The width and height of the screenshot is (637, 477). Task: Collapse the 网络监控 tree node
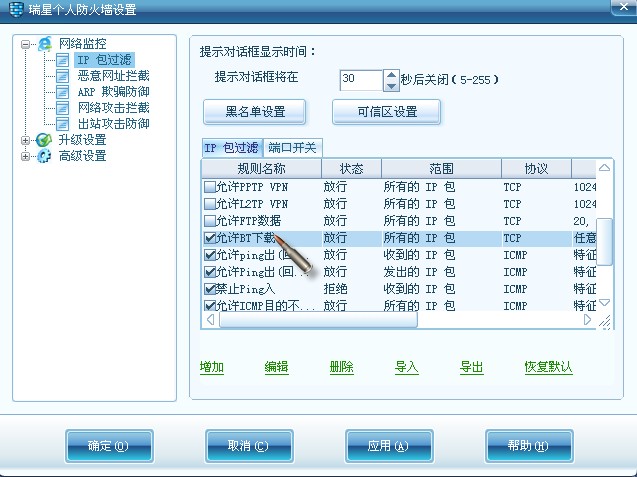click(x=25, y=44)
